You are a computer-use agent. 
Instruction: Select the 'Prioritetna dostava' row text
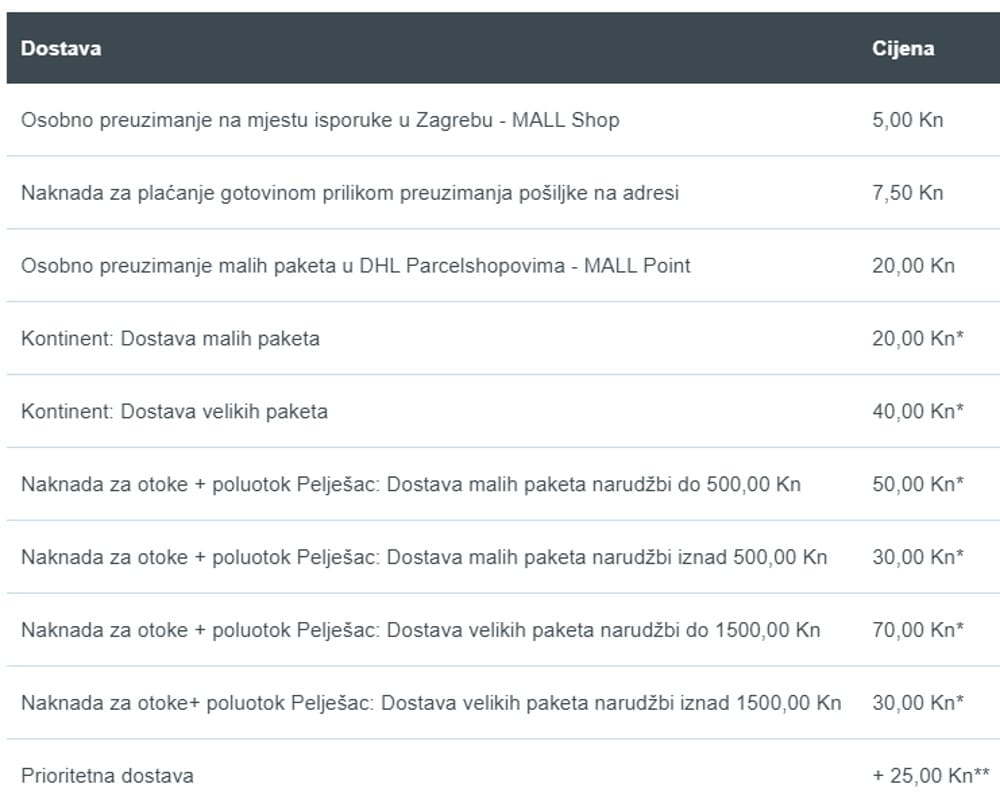[107, 776]
